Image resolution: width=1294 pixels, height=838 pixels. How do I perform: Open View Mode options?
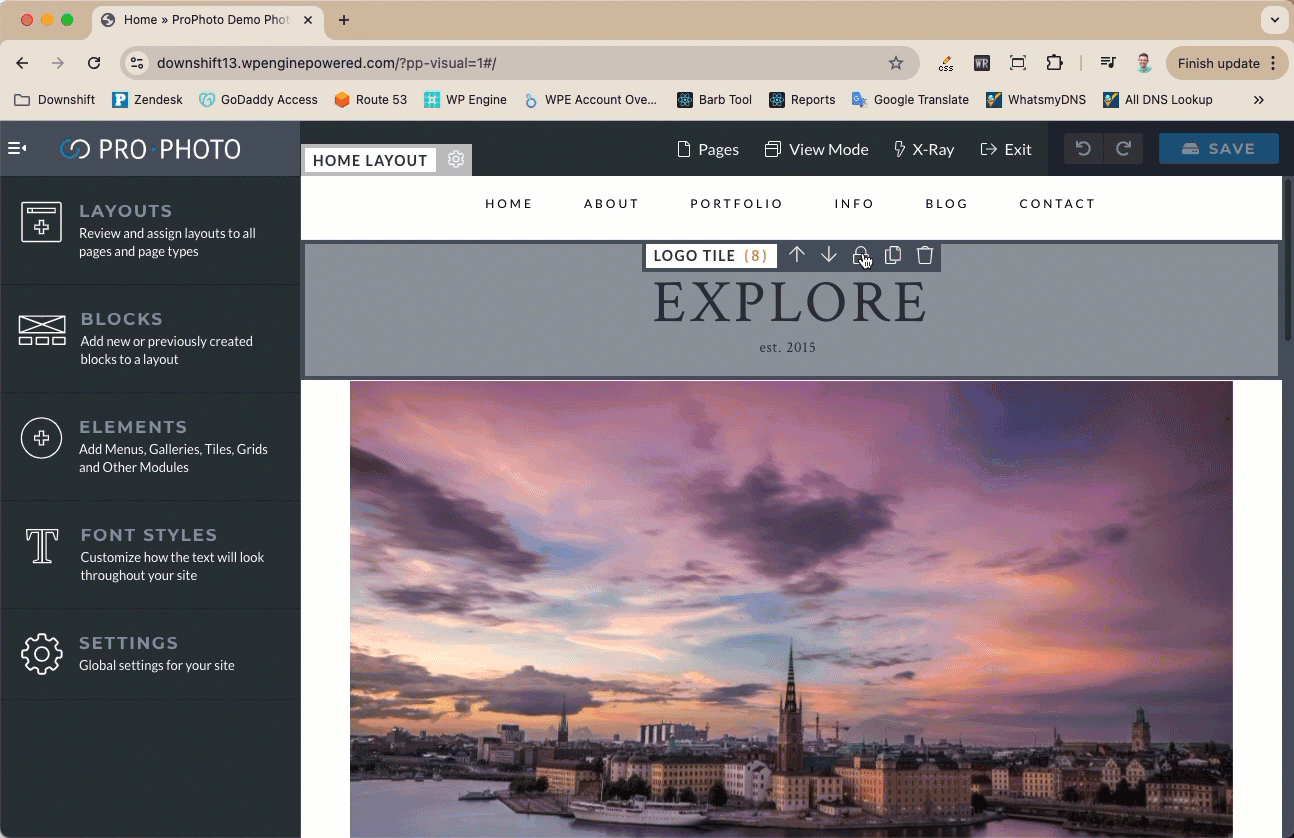[x=817, y=149]
